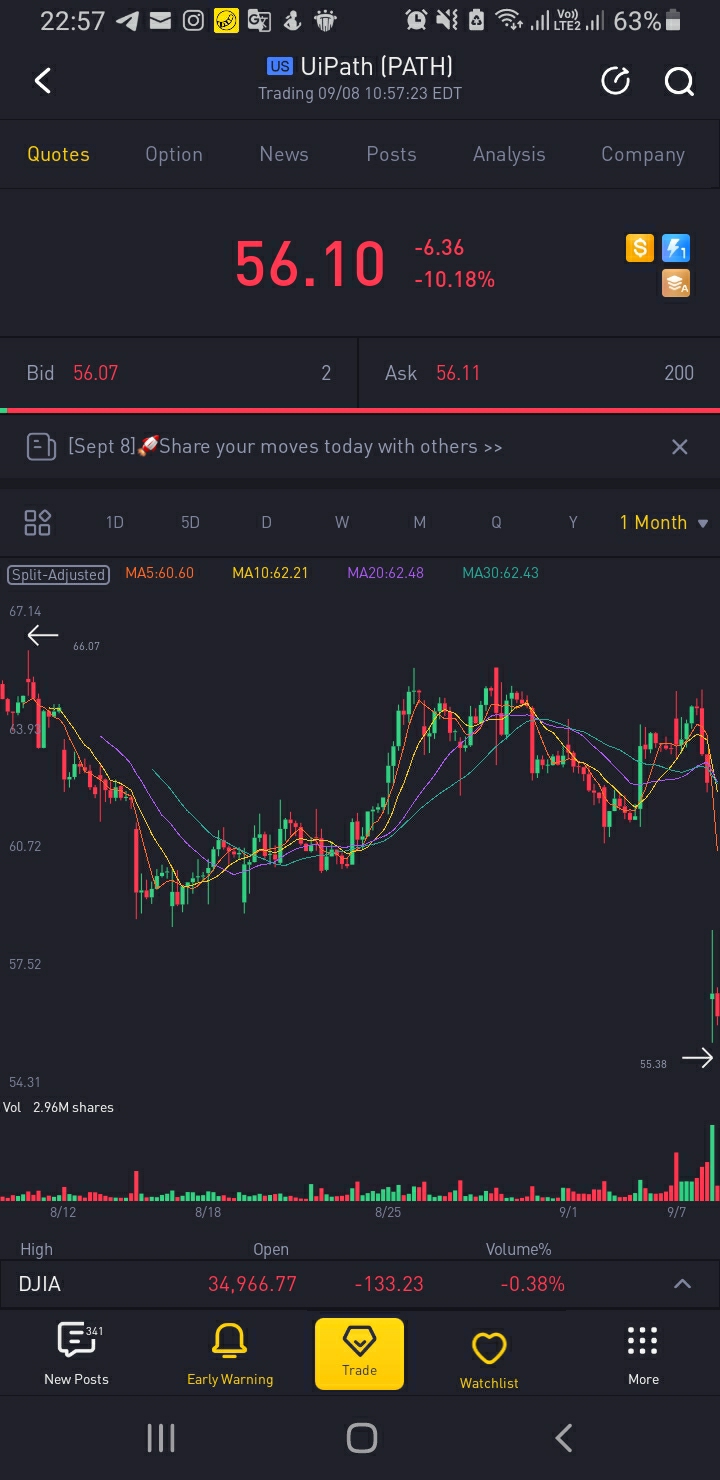Viewport: 720px width, 1480px height.
Task: Open the 1 Month interval dropdown
Action: click(663, 522)
